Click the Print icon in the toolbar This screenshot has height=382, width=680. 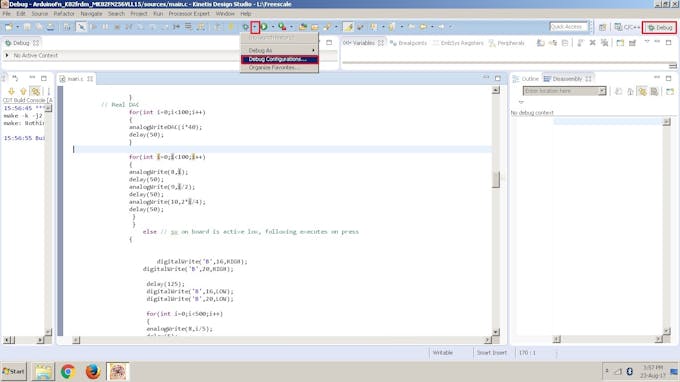[51, 27]
